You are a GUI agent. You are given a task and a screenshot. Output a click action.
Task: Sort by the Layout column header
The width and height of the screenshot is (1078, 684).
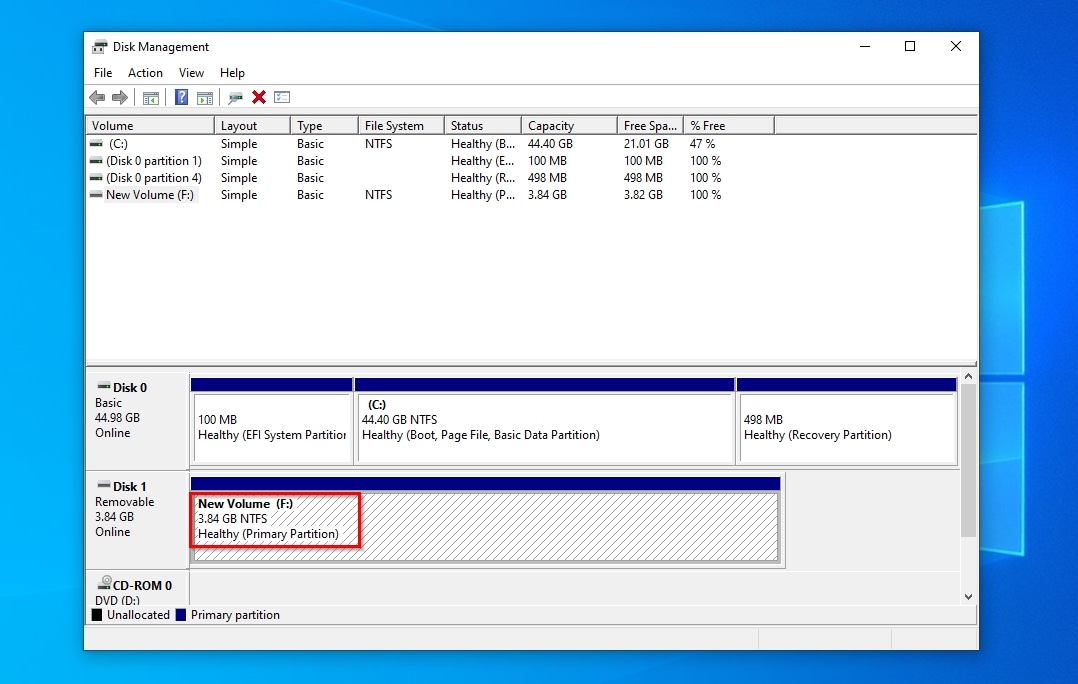pyautogui.click(x=252, y=126)
